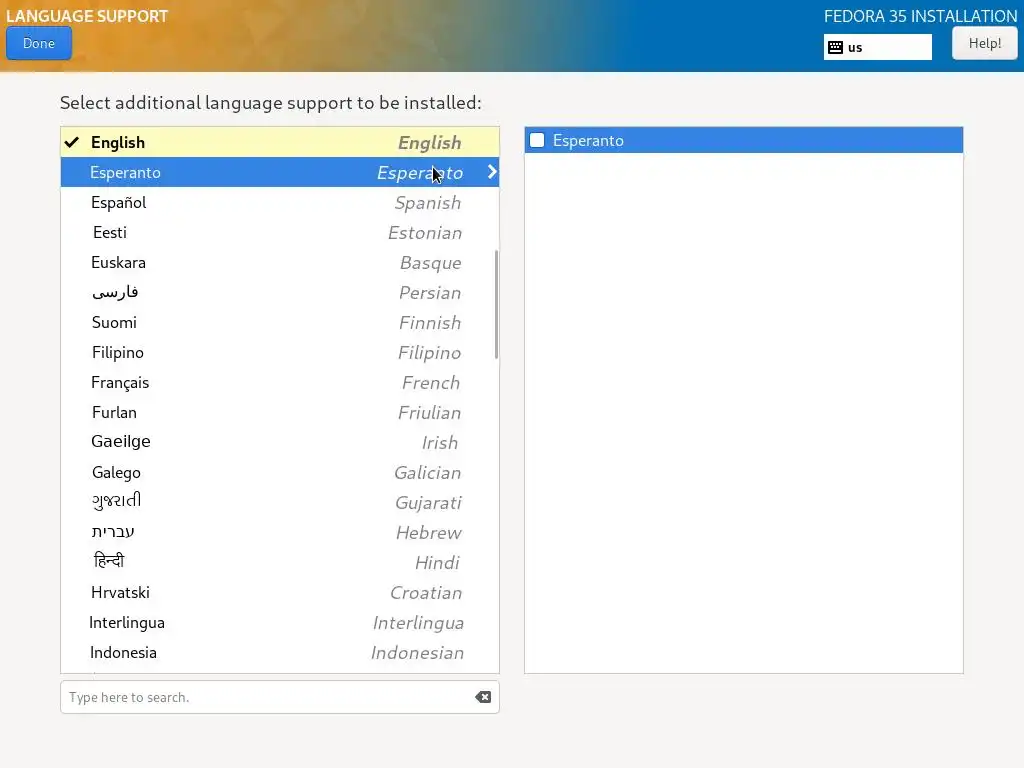Select Galego (Galician) language
Screen dimensions: 1024x768
click(x=280, y=472)
